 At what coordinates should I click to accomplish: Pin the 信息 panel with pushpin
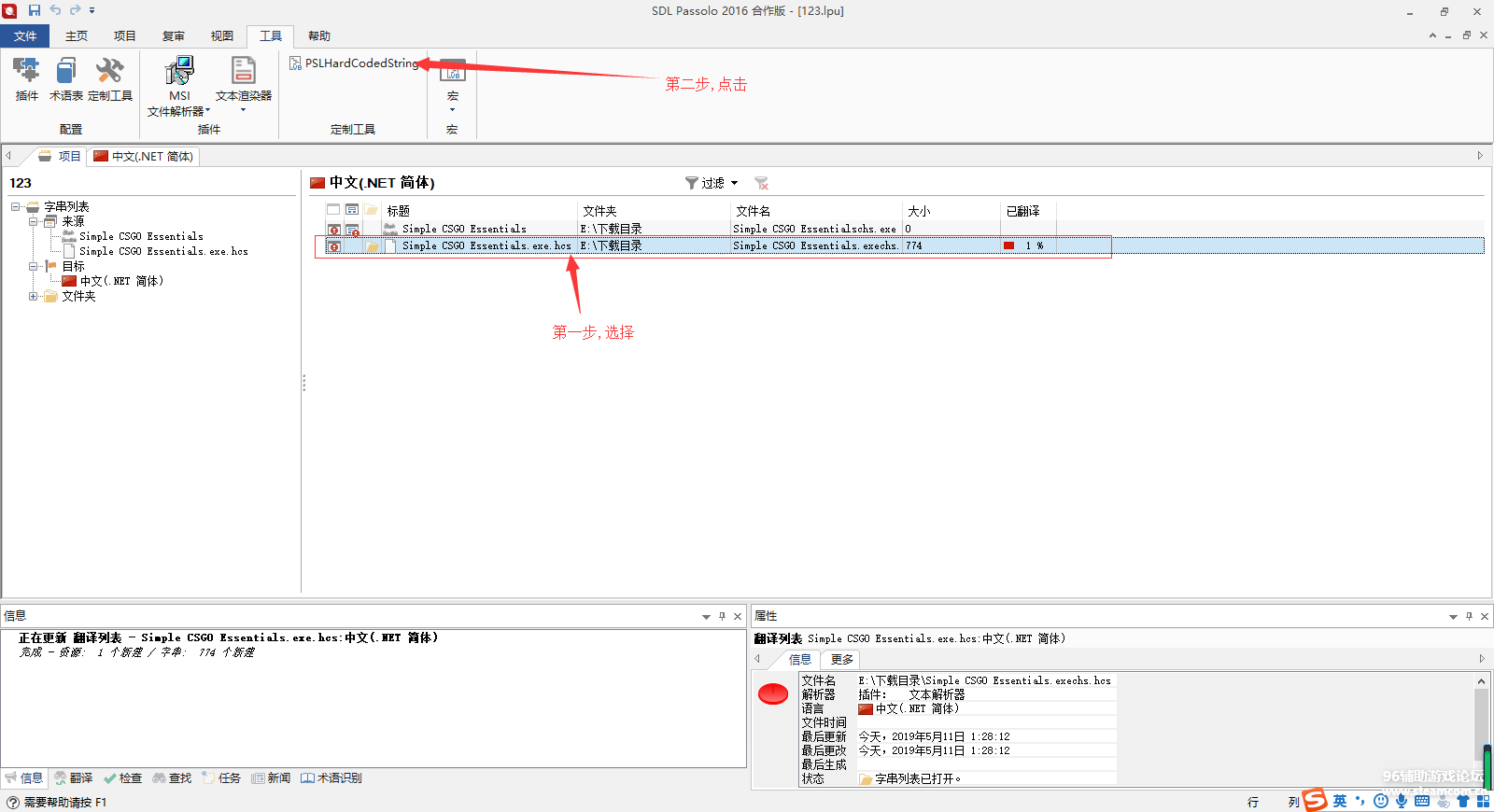point(722,616)
